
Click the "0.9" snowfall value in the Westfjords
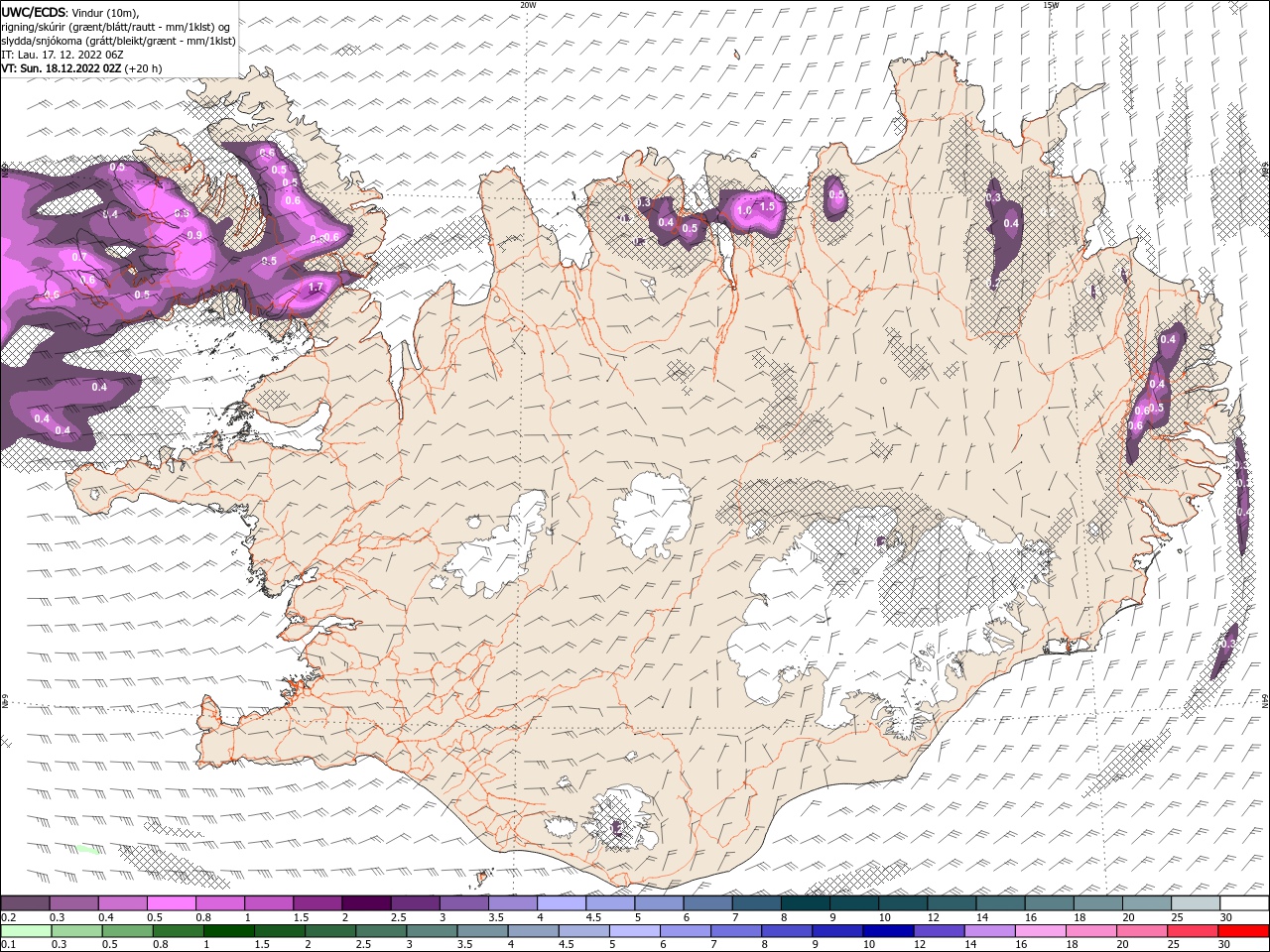point(194,235)
